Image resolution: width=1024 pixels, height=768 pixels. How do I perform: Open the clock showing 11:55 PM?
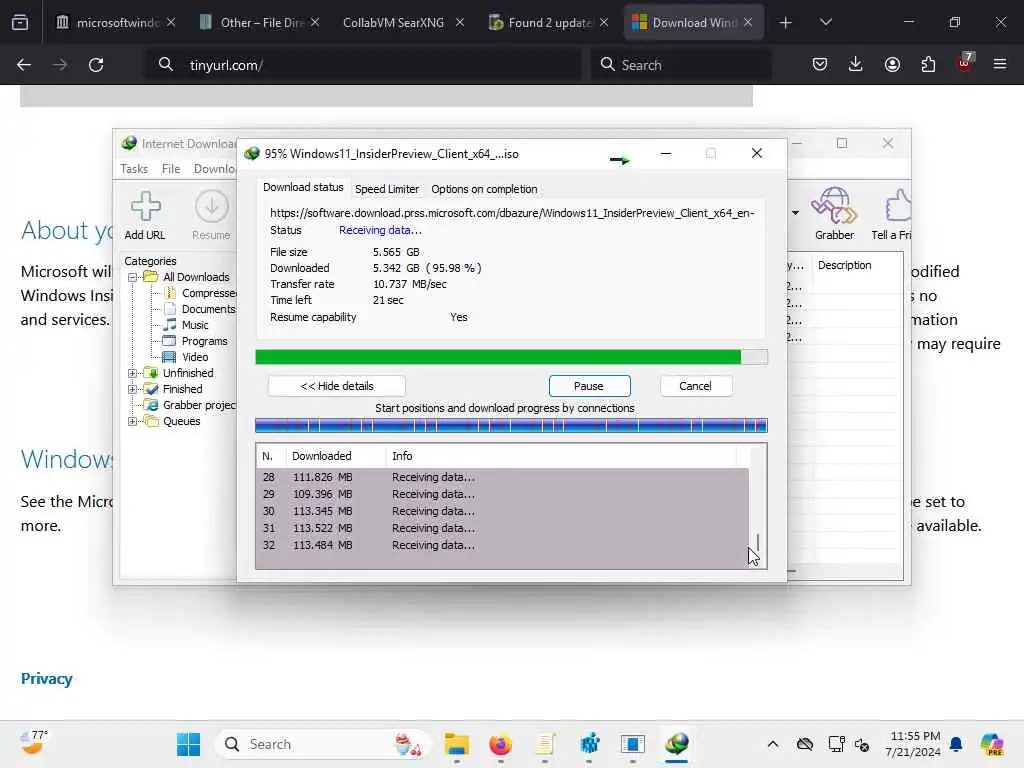[x=914, y=744]
